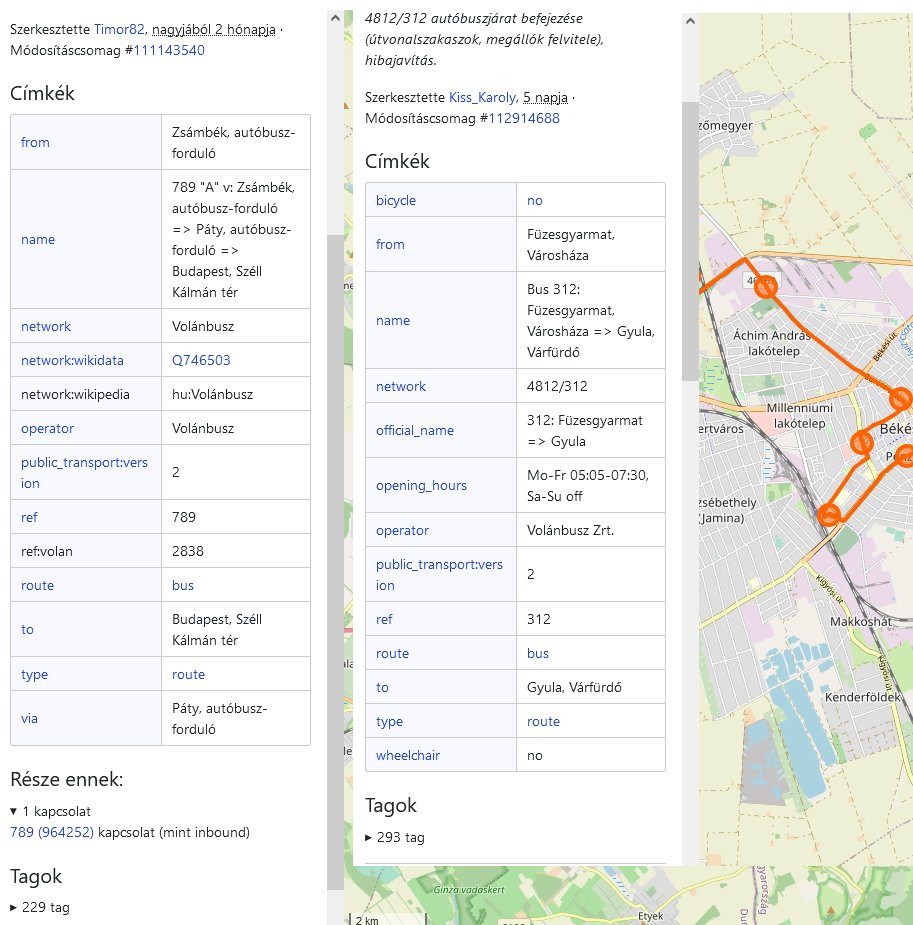Open the 789 (964252) relation link
The height and width of the screenshot is (925, 913).
(x=52, y=832)
